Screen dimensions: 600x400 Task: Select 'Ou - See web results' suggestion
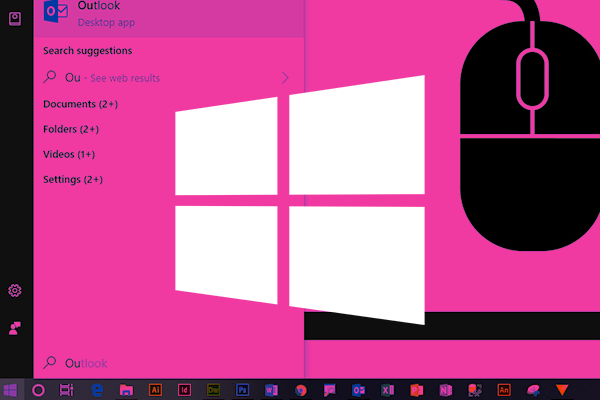pos(169,78)
